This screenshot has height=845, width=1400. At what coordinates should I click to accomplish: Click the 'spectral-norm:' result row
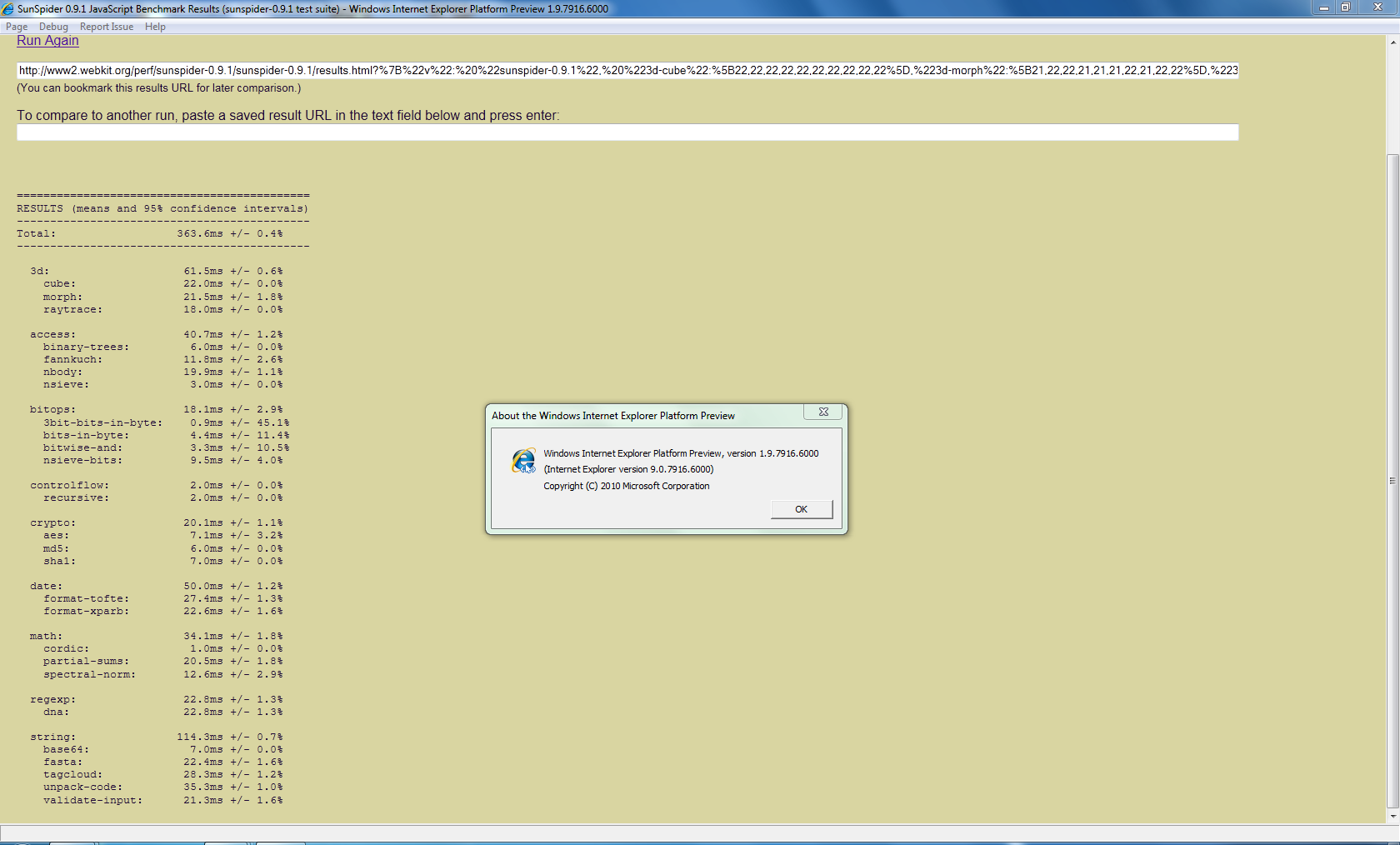pyautogui.click(x=163, y=675)
